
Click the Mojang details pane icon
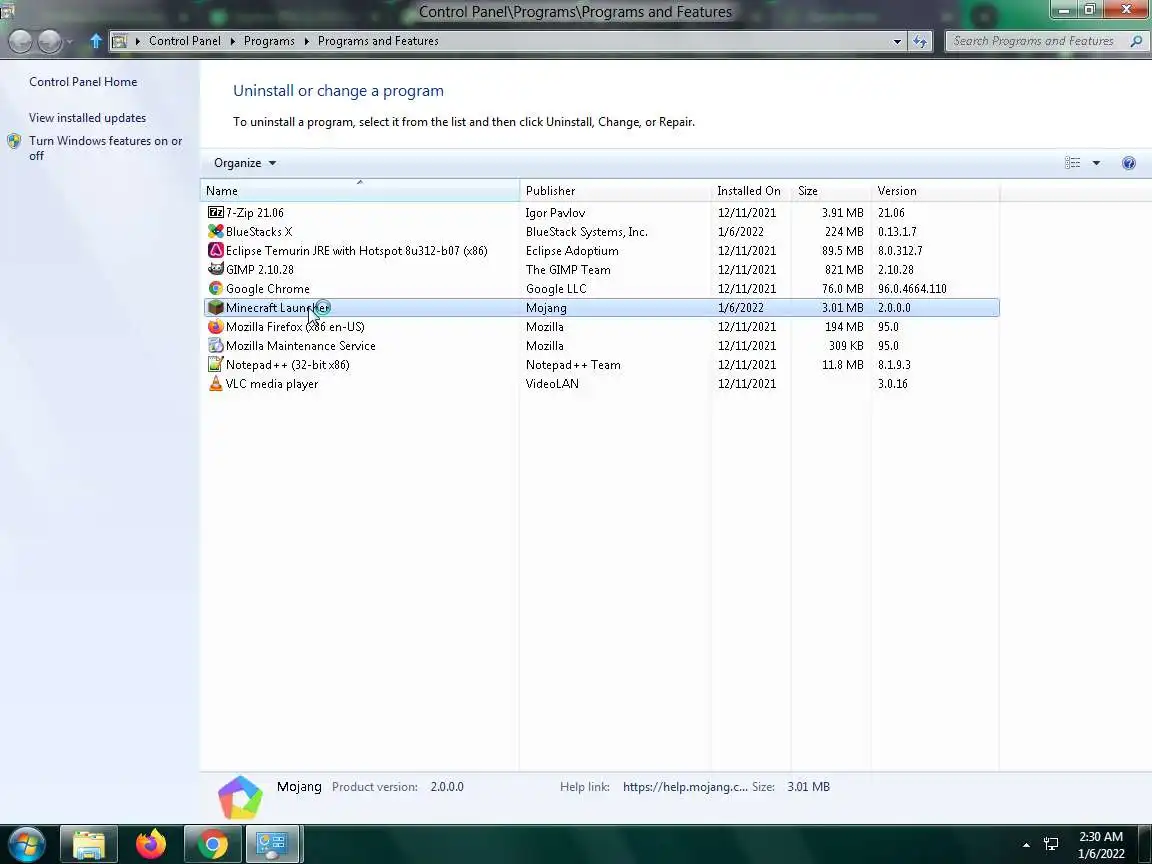point(240,797)
